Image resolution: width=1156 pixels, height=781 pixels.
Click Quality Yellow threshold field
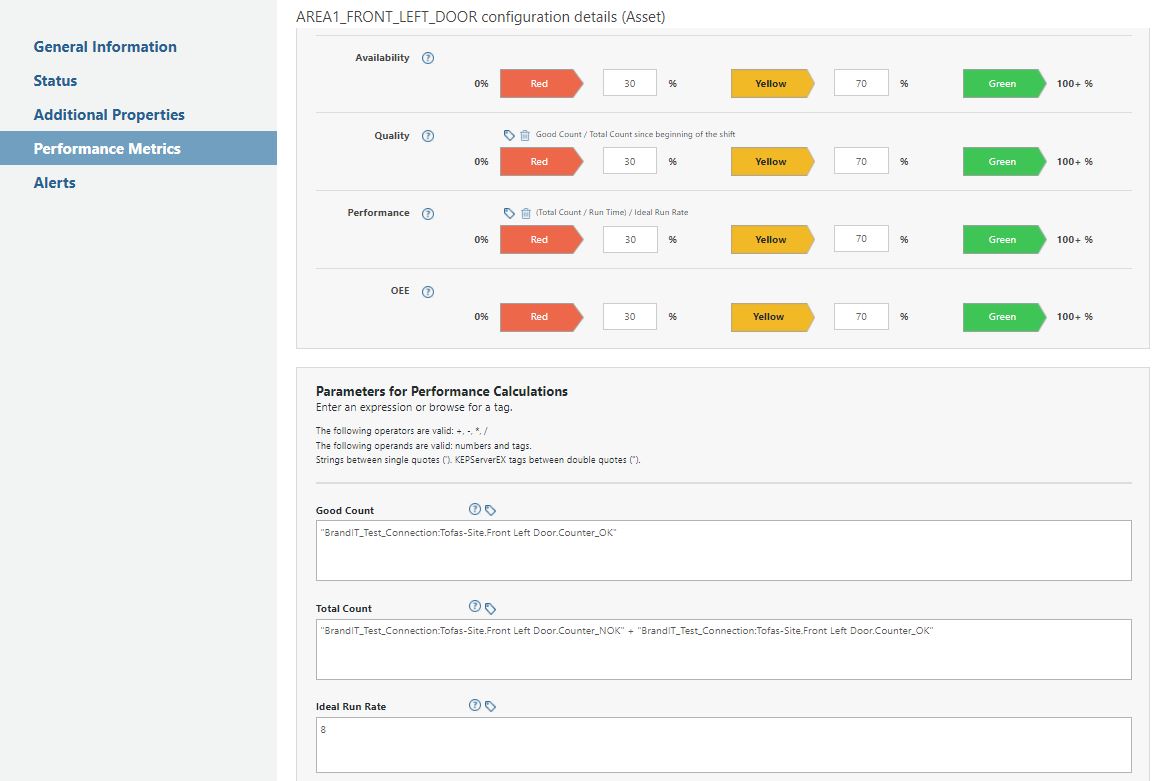pyautogui.click(x=861, y=161)
